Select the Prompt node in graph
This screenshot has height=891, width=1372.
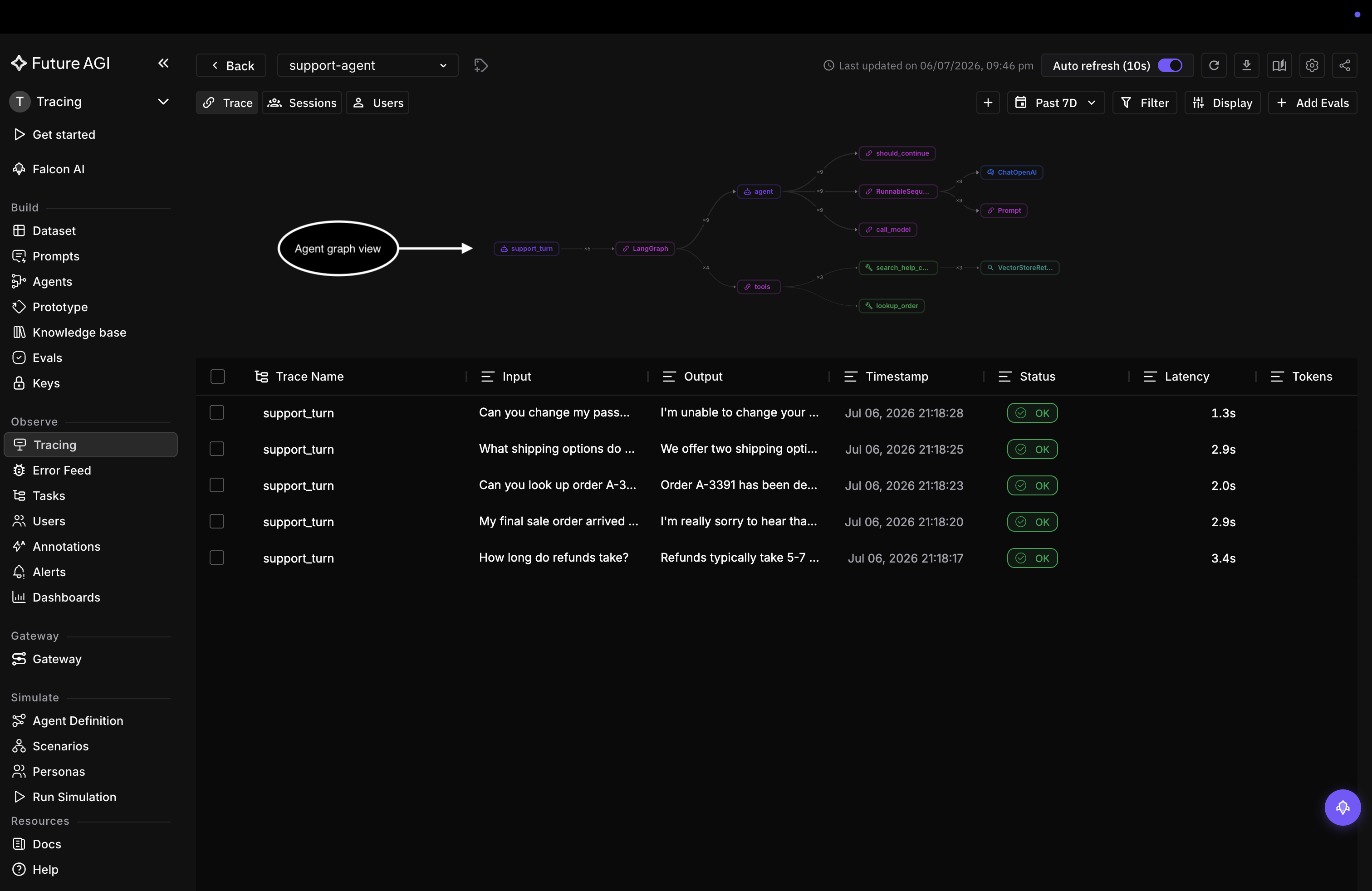click(1004, 211)
